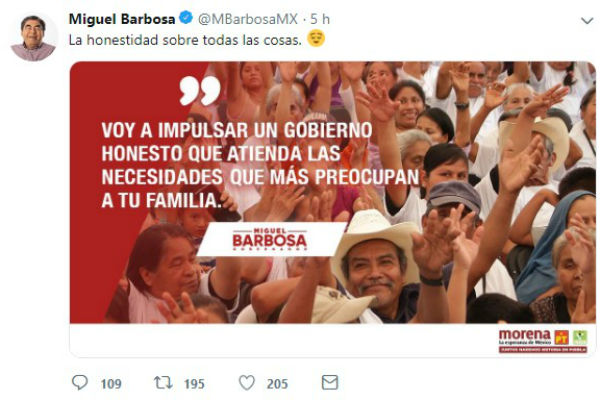Open the tweet's 5 h timestamp
Image resolution: width=600 pixels, height=400 pixels.
pos(320,19)
